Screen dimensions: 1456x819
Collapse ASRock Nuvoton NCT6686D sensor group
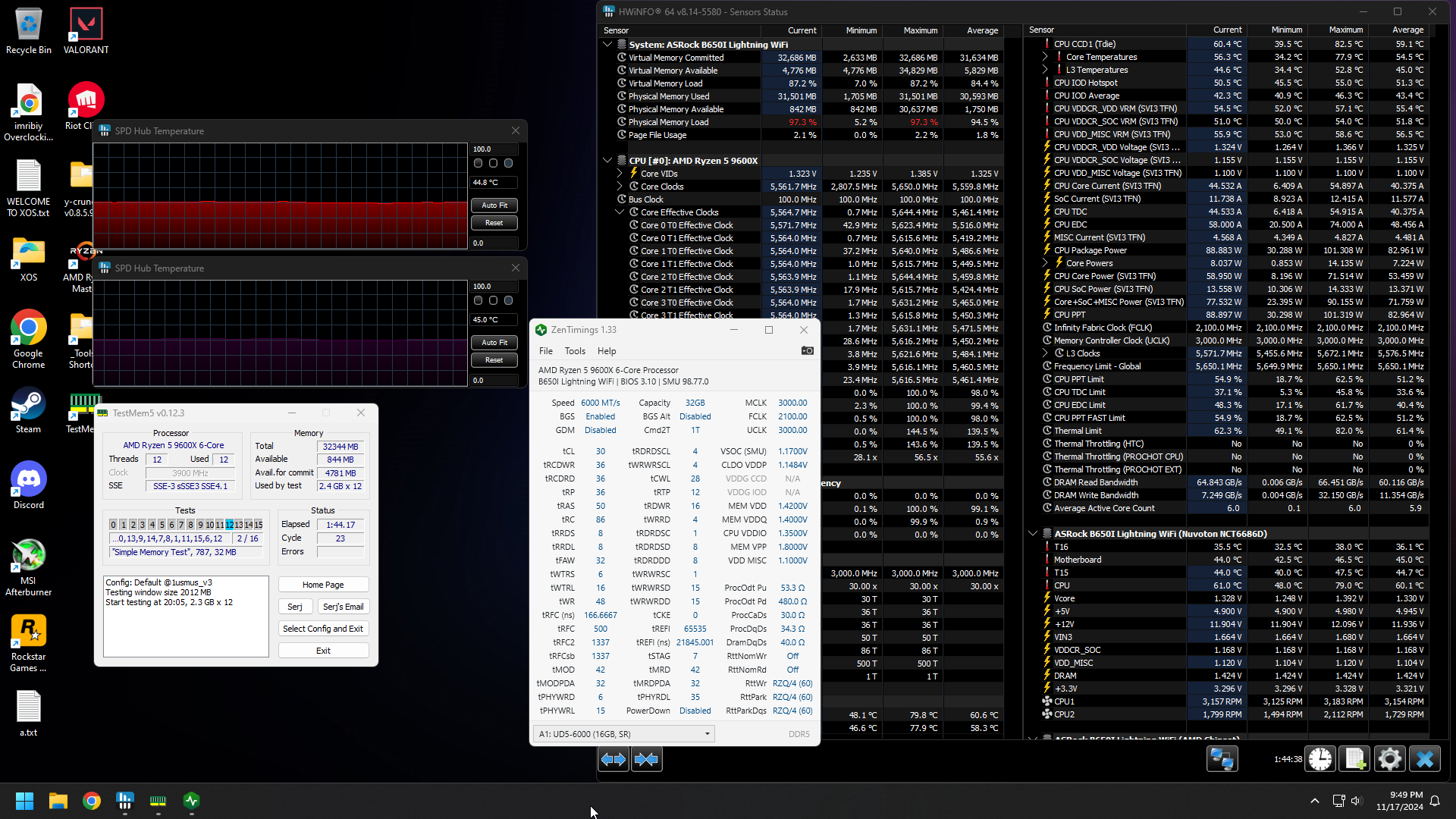click(x=1033, y=534)
